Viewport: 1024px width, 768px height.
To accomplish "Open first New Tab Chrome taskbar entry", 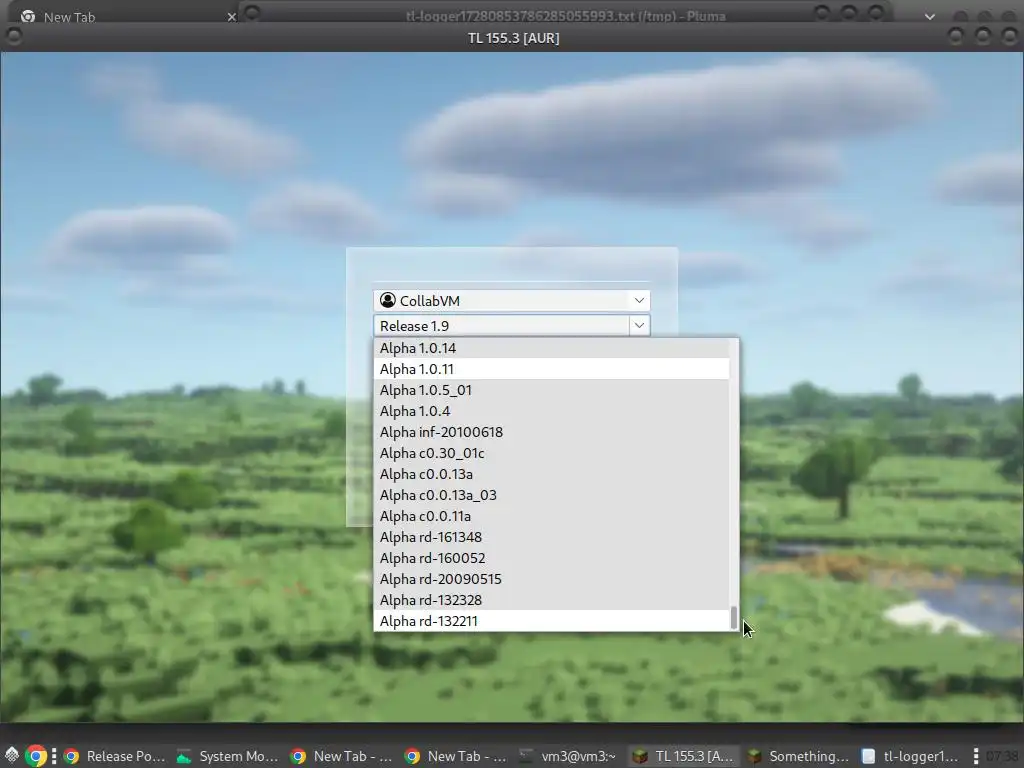I will tap(342, 756).
